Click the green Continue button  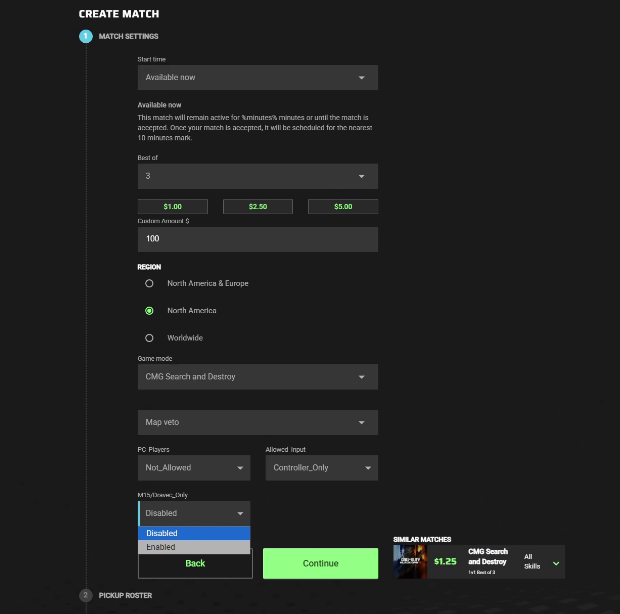coord(320,563)
